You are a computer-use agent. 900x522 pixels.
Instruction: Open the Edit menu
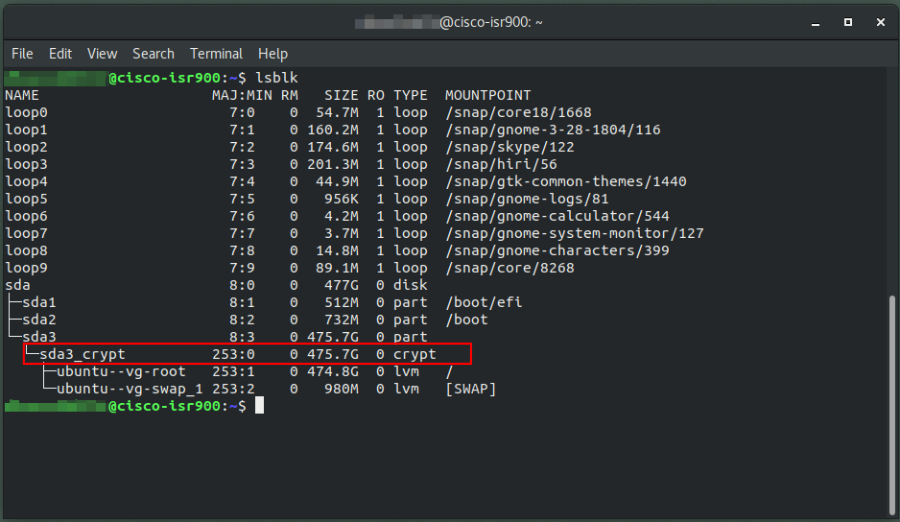pyautogui.click(x=60, y=53)
